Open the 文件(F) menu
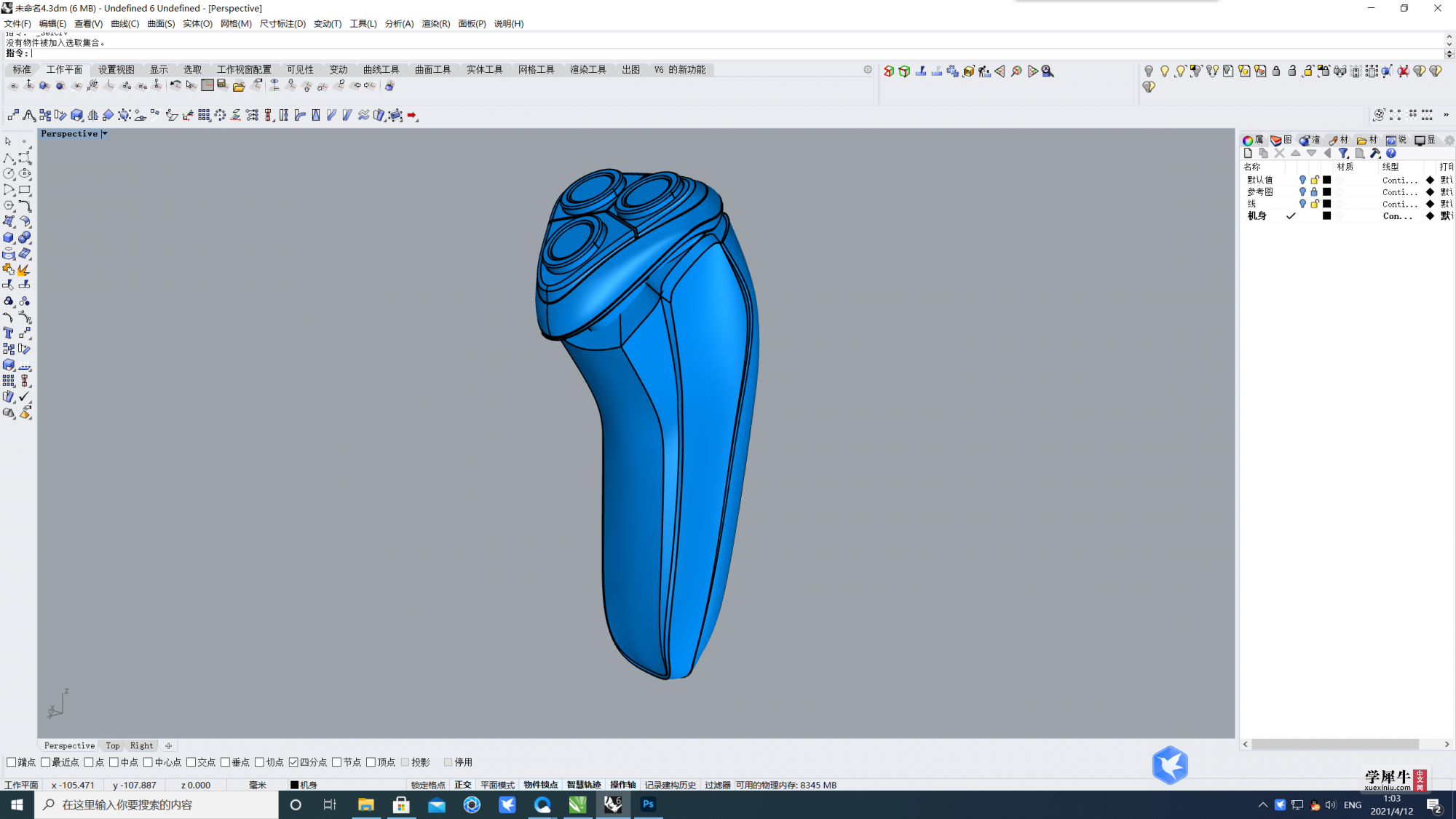This screenshot has height=819, width=1456. point(17,24)
